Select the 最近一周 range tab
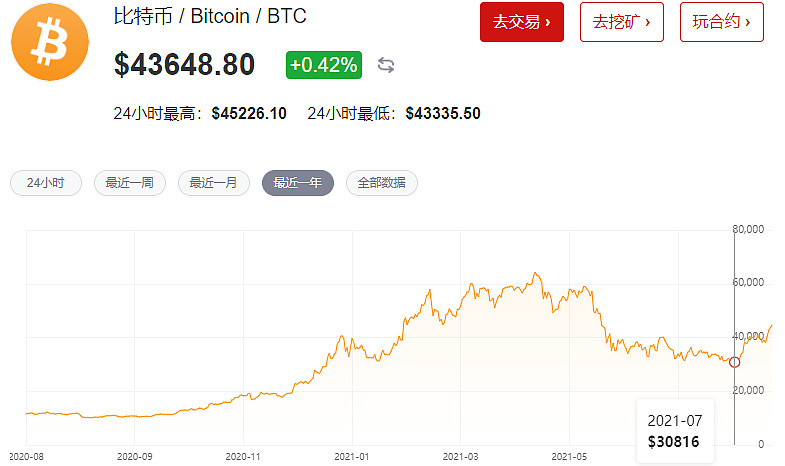The height and width of the screenshot is (466, 785). (x=128, y=183)
